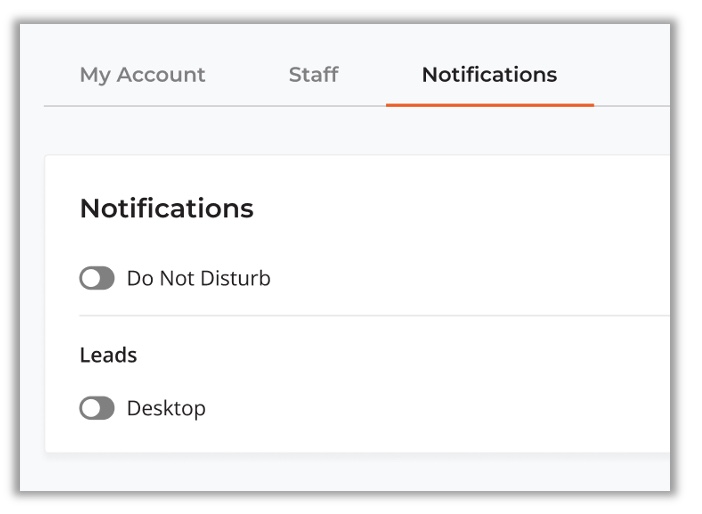702x514 pixels.
Task: Open the My Account tab
Action: tap(142, 75)
